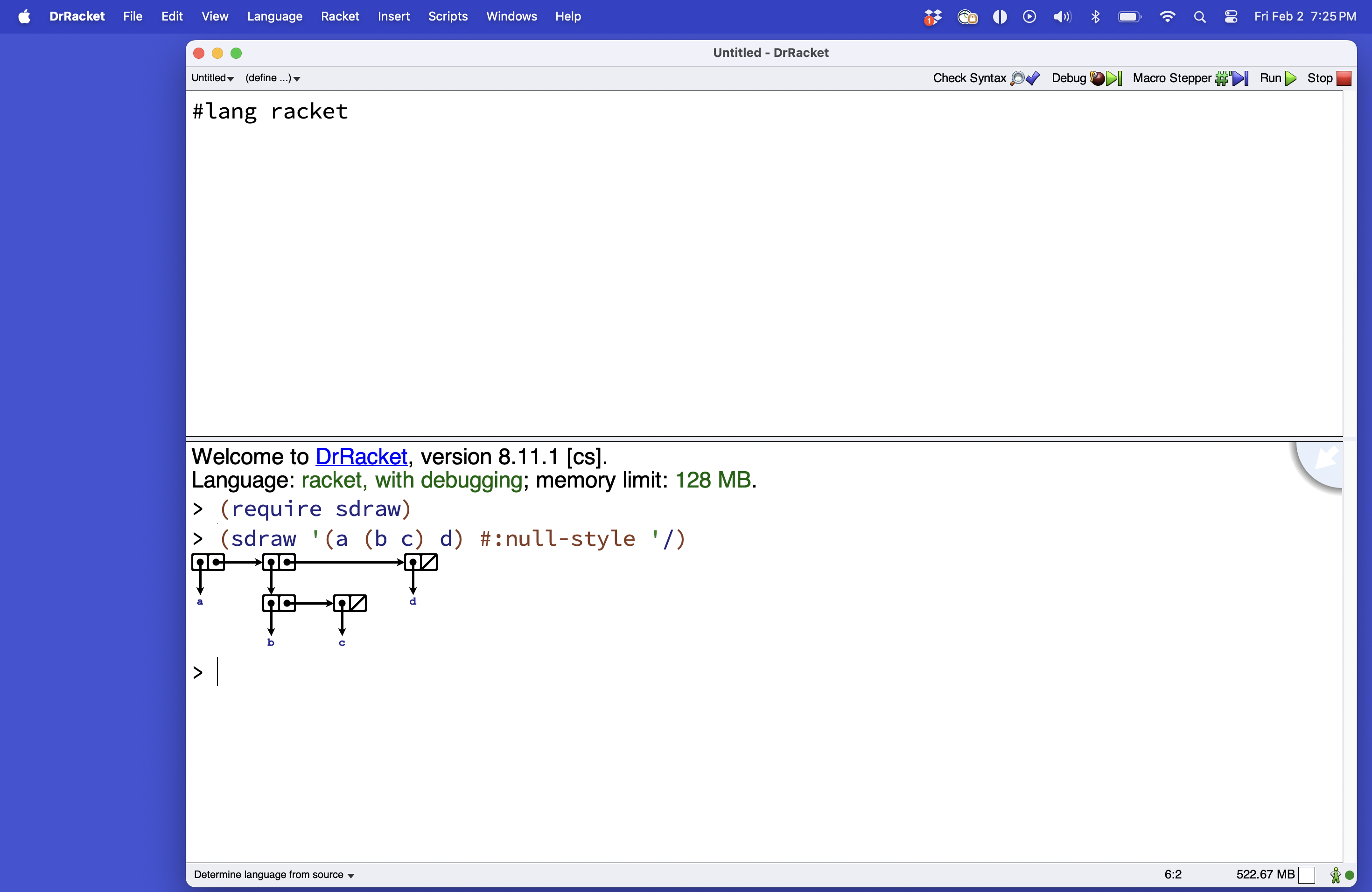Image resolution: width=1372 pixels, height=892 pixels.
Task: Open the Racket menu
Action: click(340, 17)
